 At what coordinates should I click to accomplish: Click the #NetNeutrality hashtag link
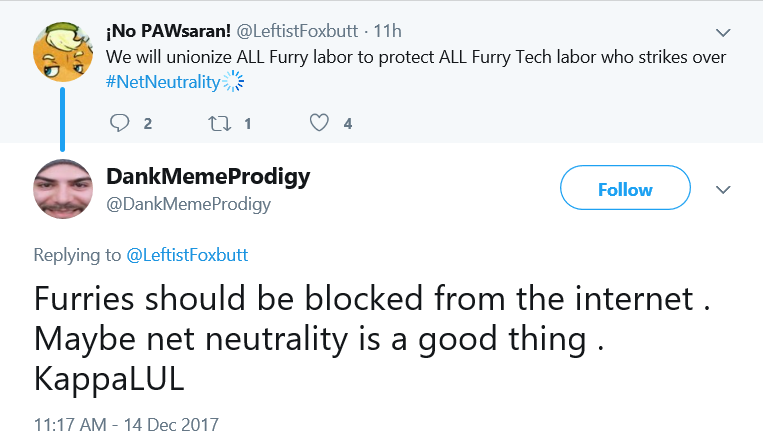(163, 82)
